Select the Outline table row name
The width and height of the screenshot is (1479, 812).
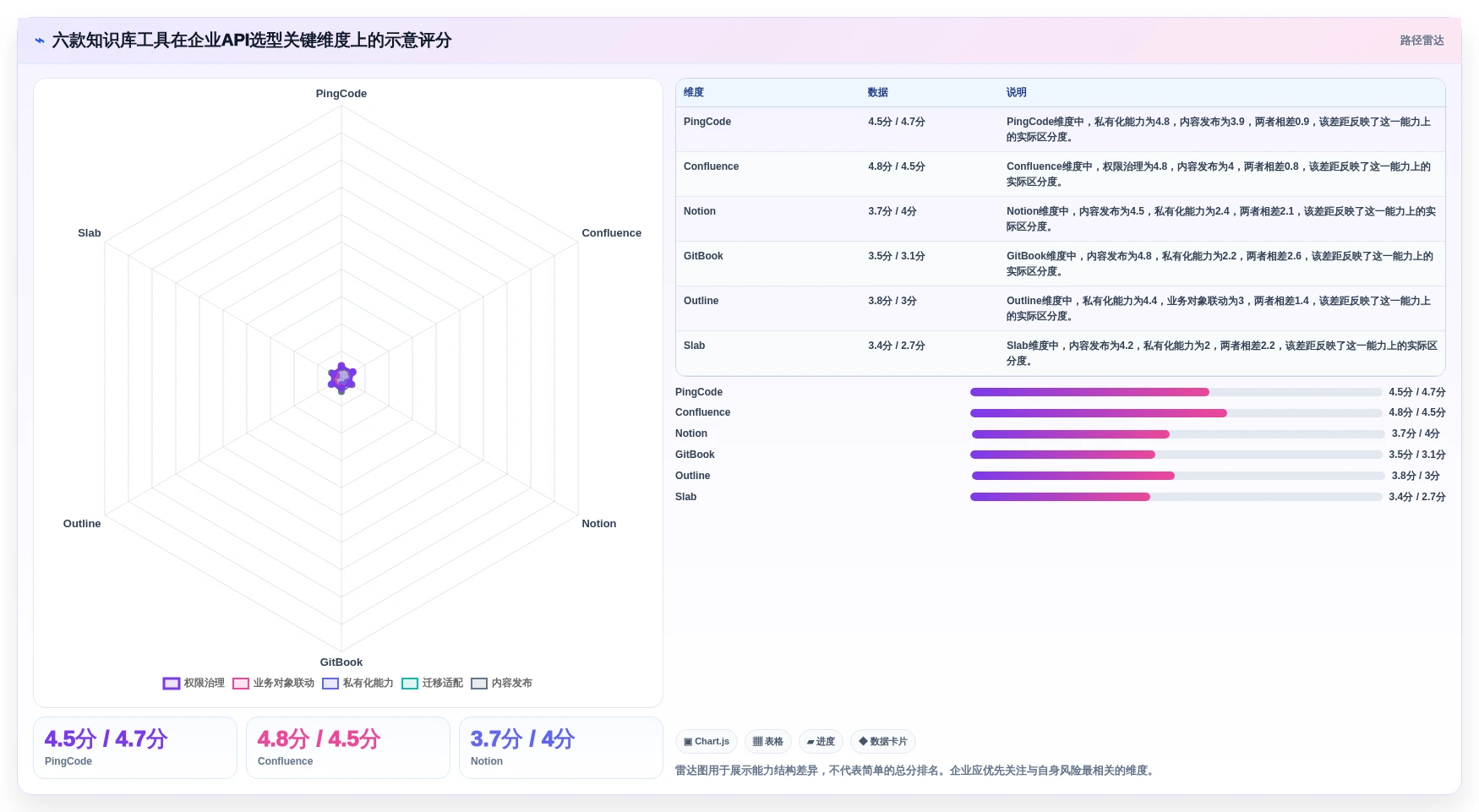(x=701, y=301)
